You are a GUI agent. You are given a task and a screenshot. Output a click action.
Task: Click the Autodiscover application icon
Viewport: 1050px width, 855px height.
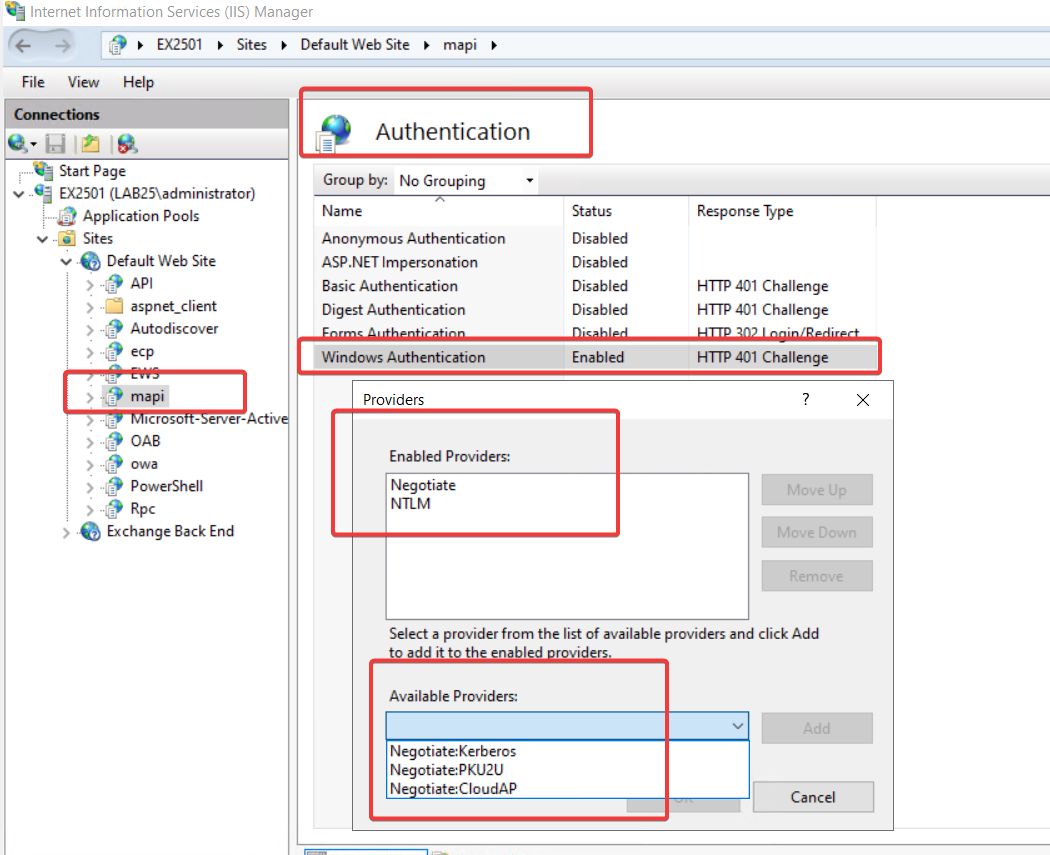(115, 329)
